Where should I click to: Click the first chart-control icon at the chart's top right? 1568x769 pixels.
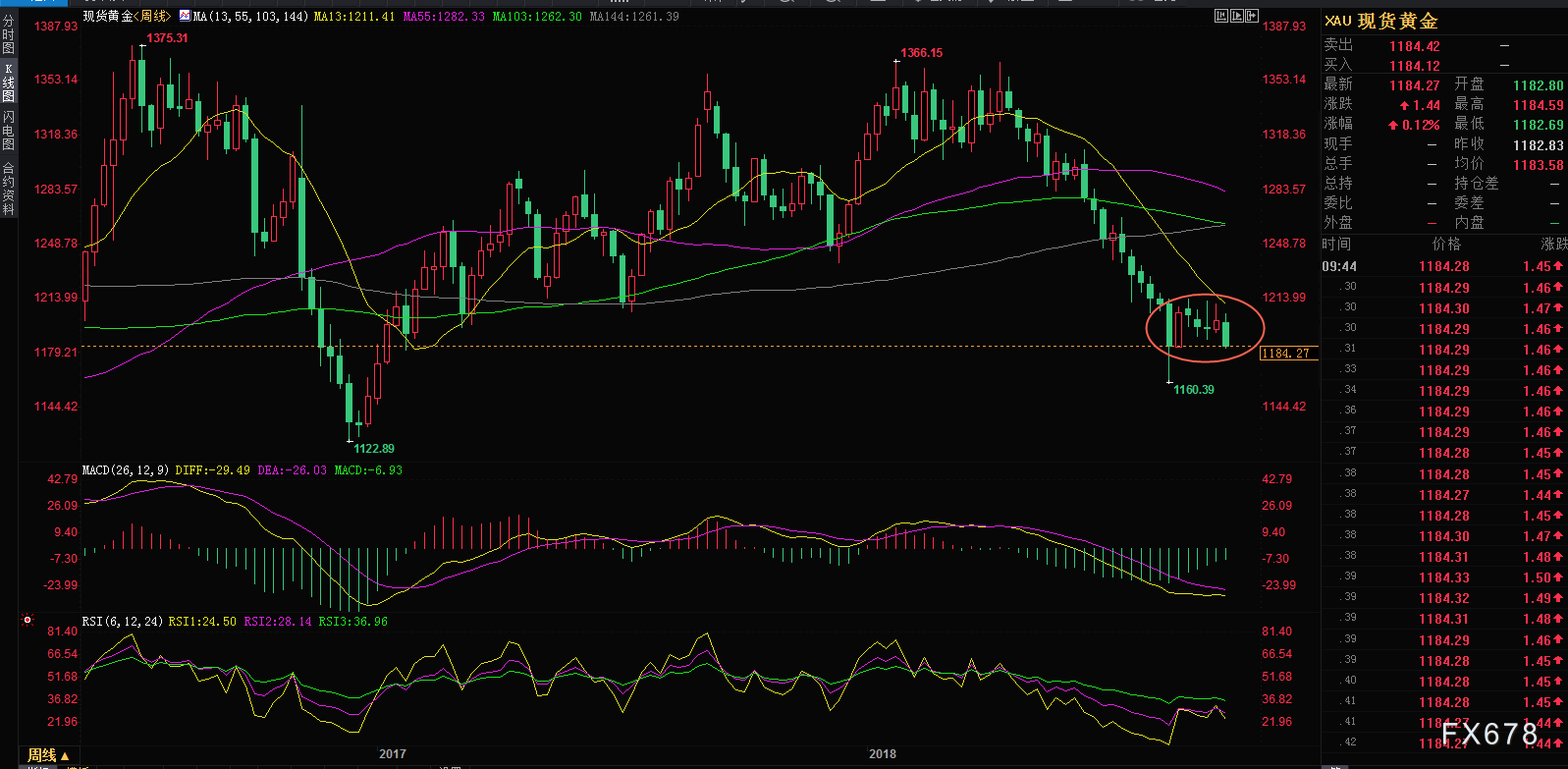pyautogui.click(x=1221, y=16)
